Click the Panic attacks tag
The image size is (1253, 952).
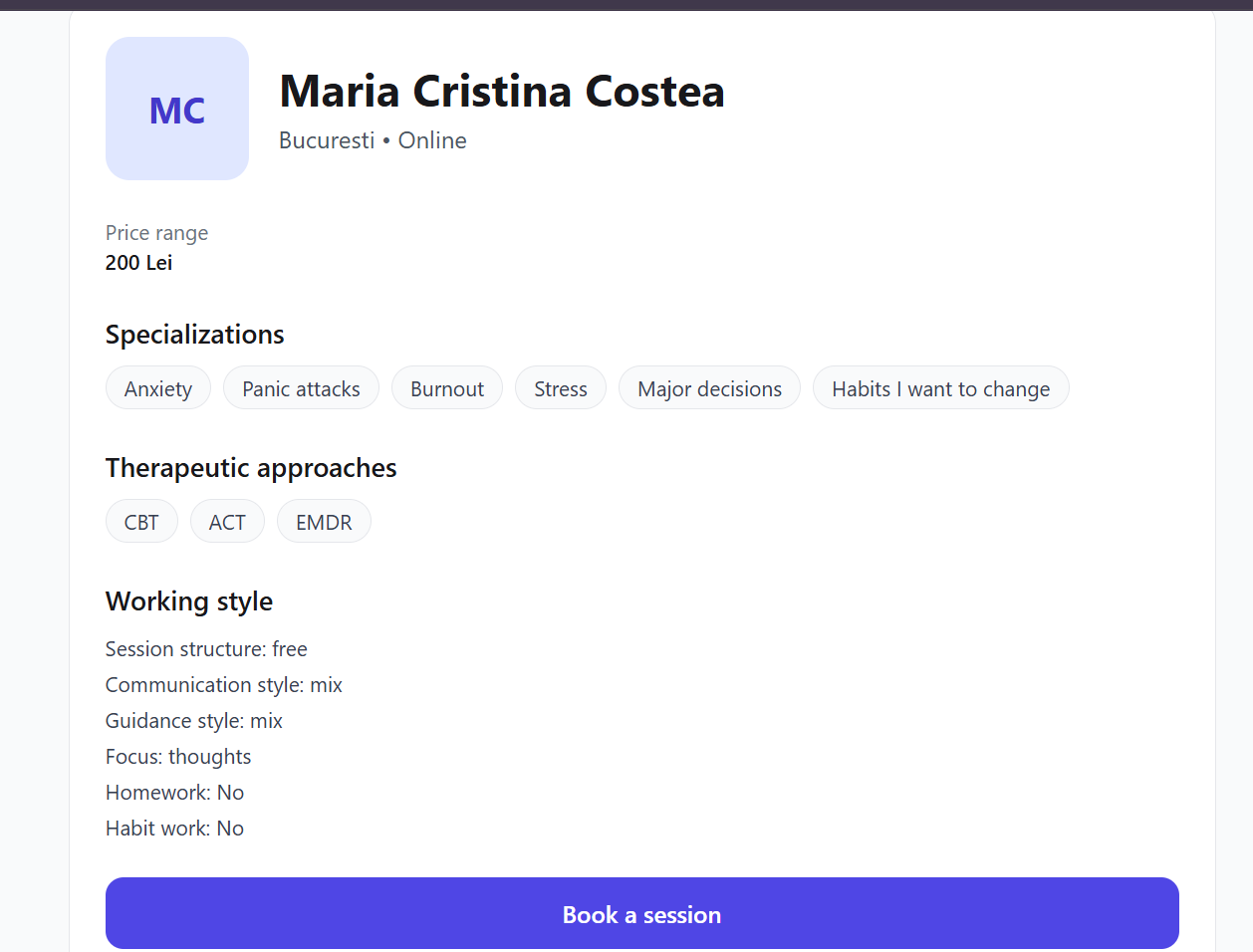coord(301,388)
